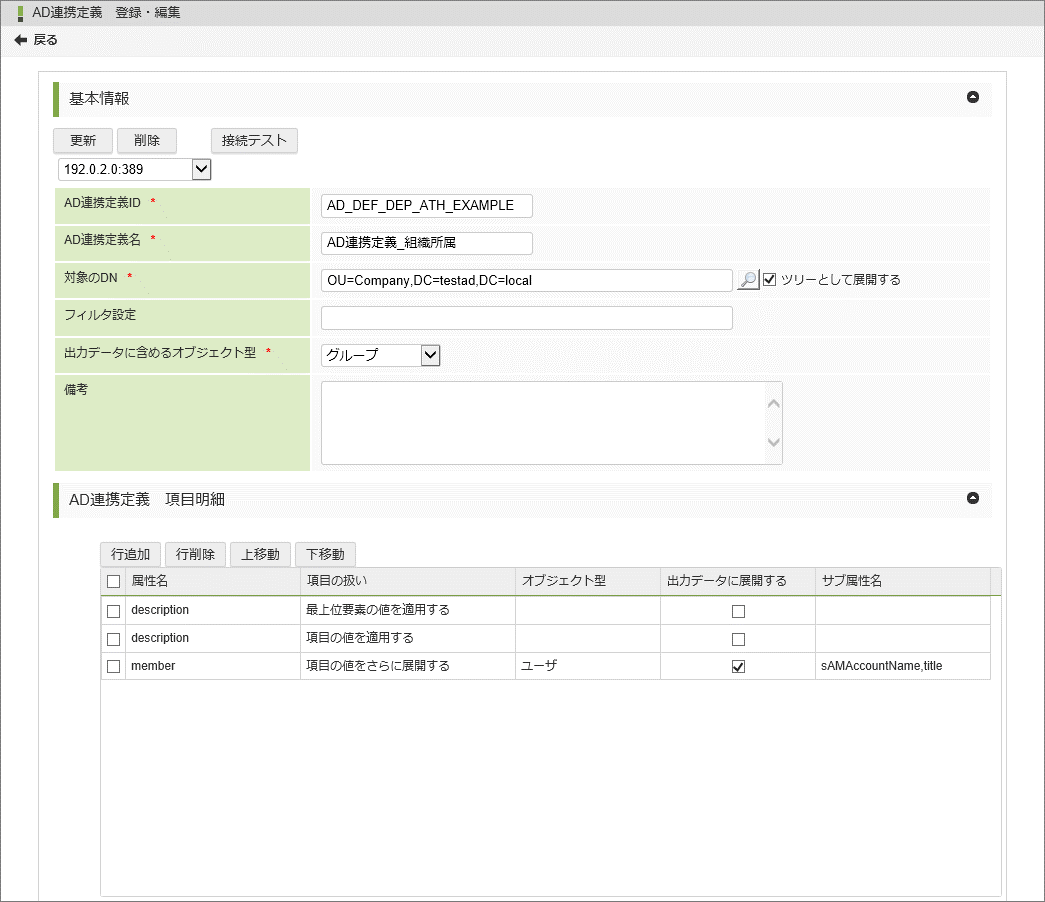Viewport: 1045px width, 902px height.
Task: Add a row with 行追加
Action: pos(130,554)
